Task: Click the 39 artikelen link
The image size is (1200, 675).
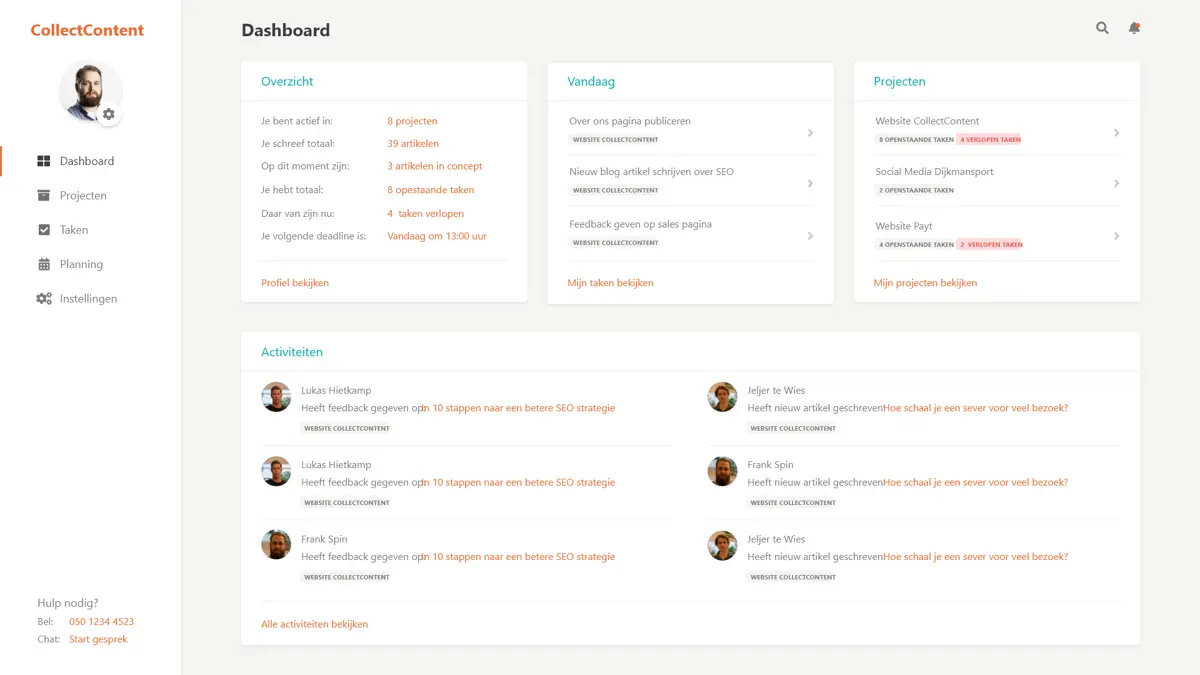Action: point(413,144)
